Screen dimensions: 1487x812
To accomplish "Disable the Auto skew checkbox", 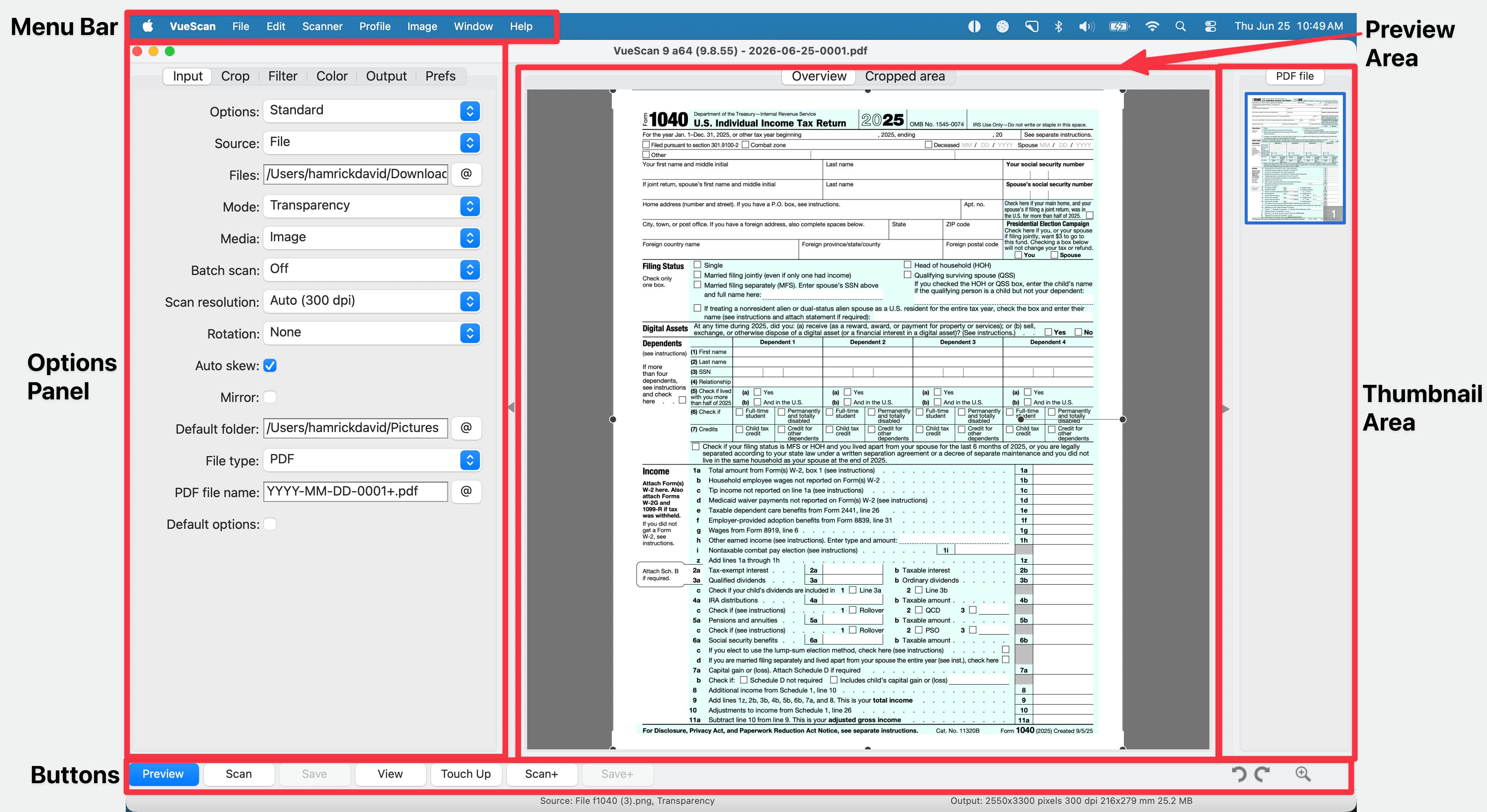I will coord(269,366).
